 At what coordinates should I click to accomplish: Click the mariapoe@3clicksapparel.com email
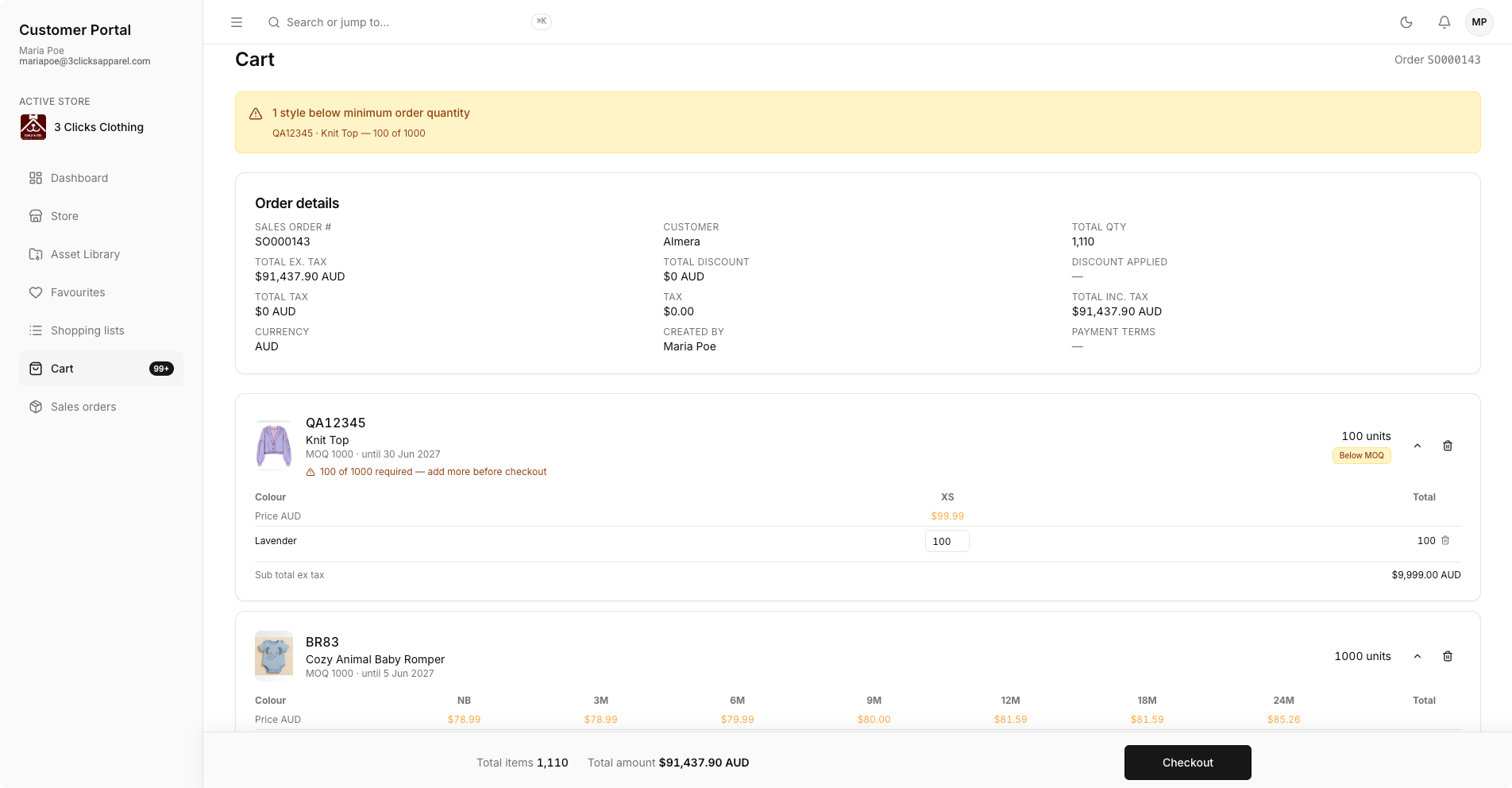(x=85, y=61)
